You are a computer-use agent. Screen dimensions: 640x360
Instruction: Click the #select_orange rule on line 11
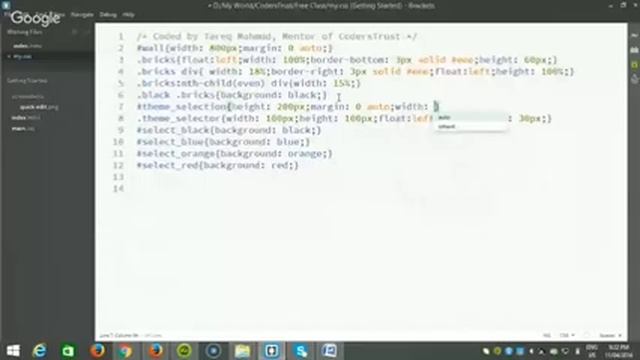(x=235, y=154)
